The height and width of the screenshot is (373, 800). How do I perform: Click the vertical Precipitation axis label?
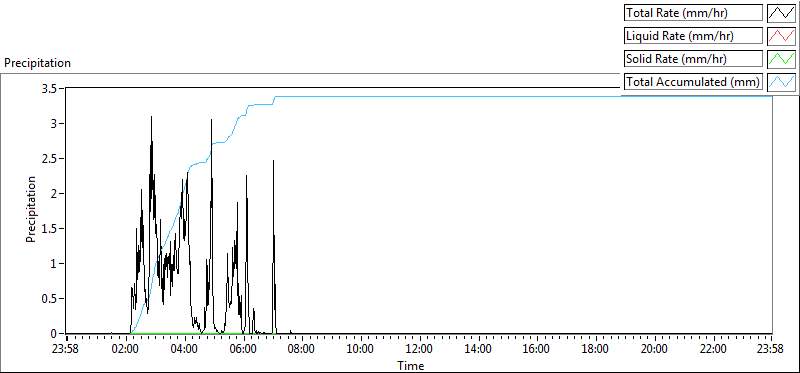(31, 210)
